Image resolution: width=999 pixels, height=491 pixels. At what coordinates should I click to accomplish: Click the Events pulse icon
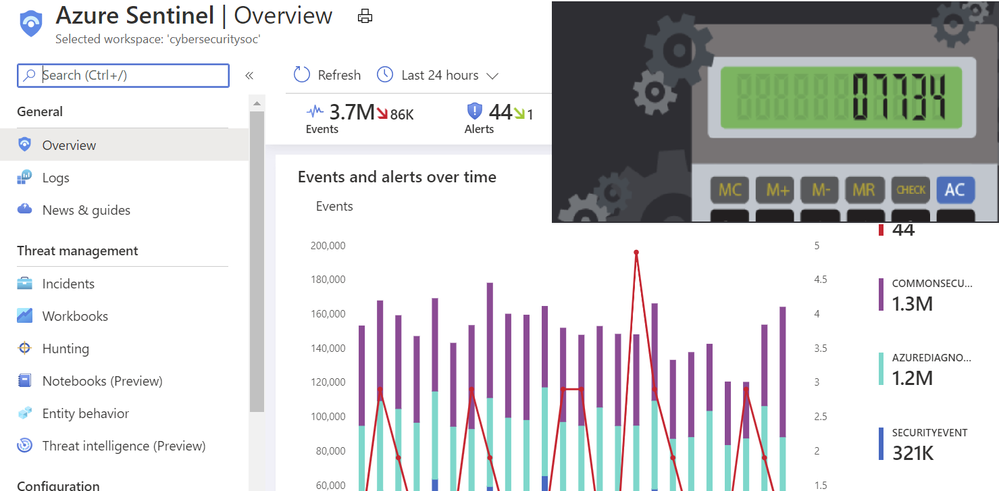point(315,113)
